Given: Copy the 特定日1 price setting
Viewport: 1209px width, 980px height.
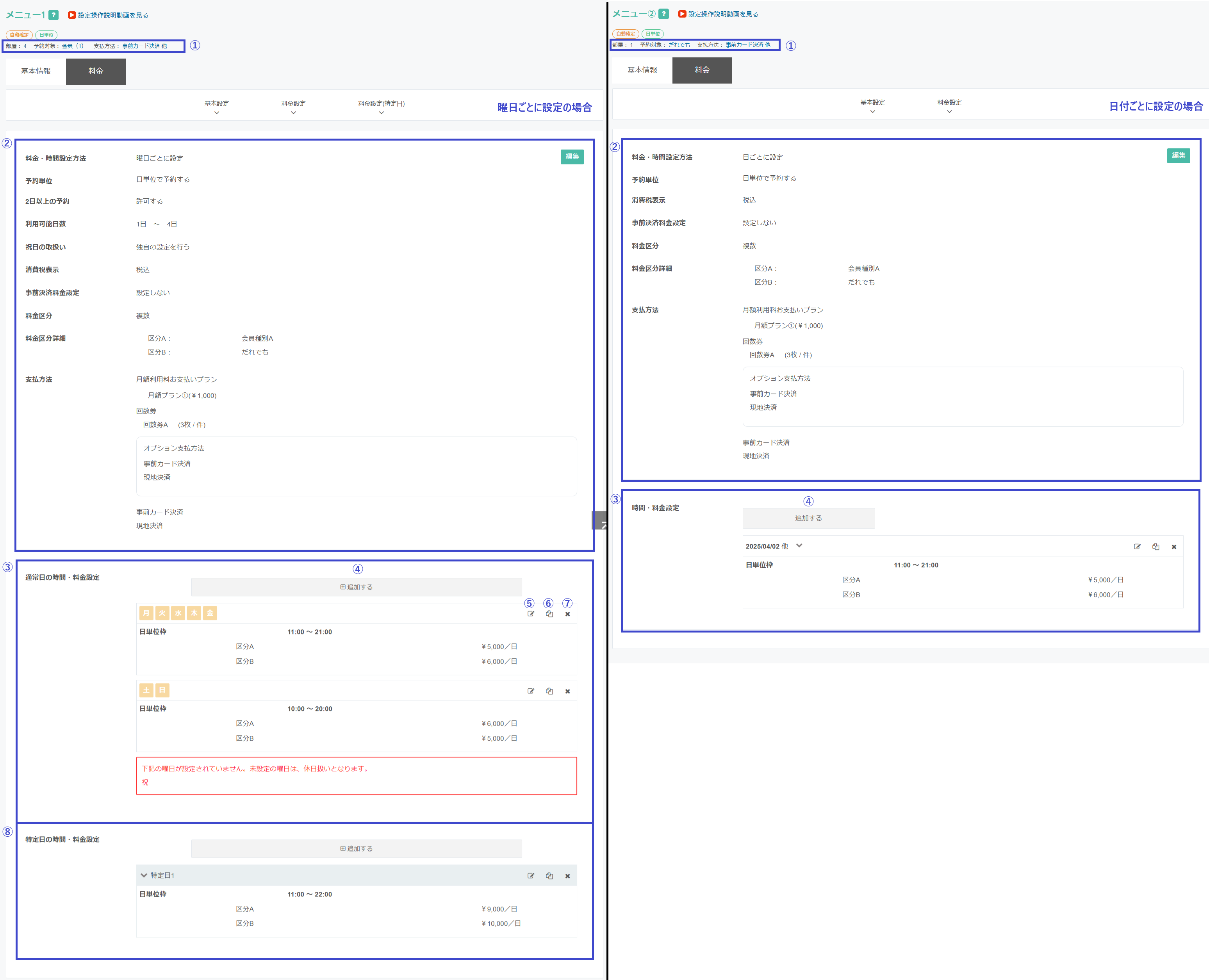Looking at the screenshot, I should coord(549,876).
